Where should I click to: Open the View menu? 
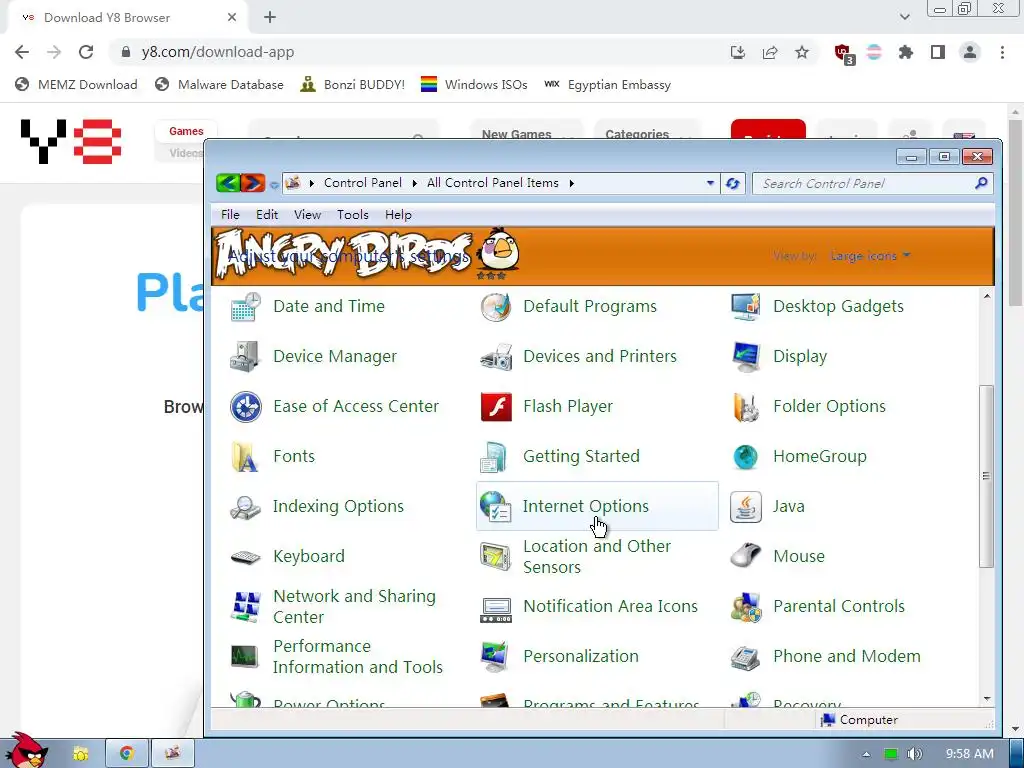tap(307, 215)
